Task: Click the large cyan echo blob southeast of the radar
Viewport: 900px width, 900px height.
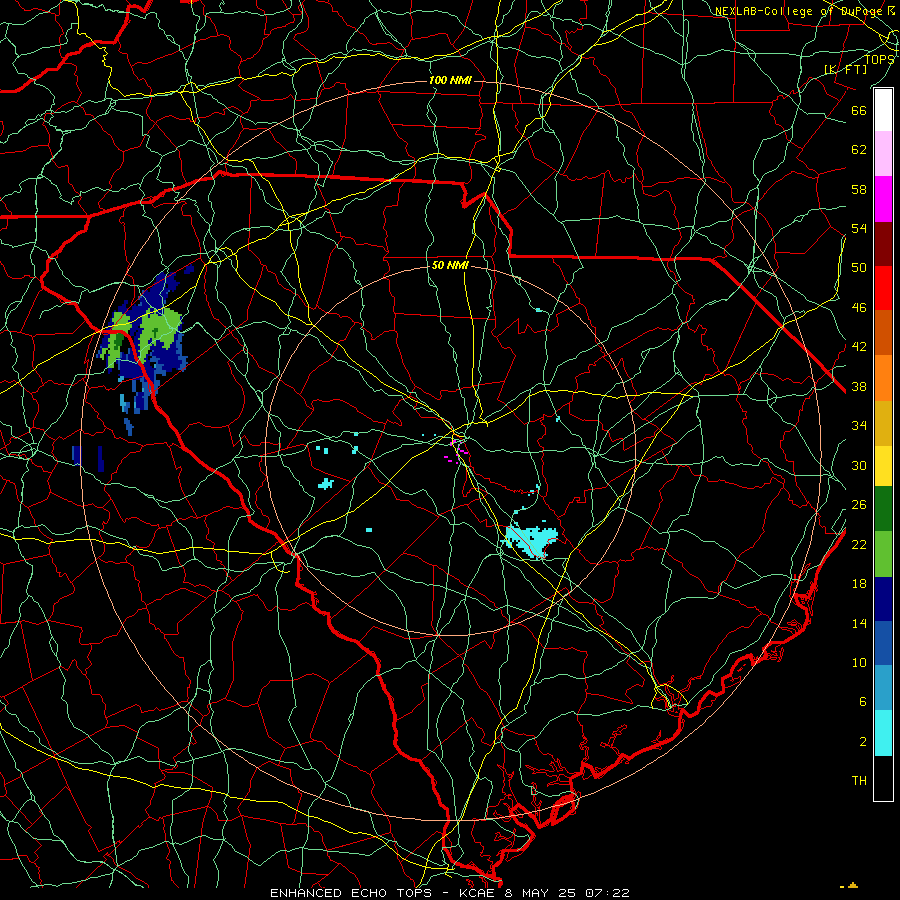Action: pyautogui.click(x=531, y=541)
